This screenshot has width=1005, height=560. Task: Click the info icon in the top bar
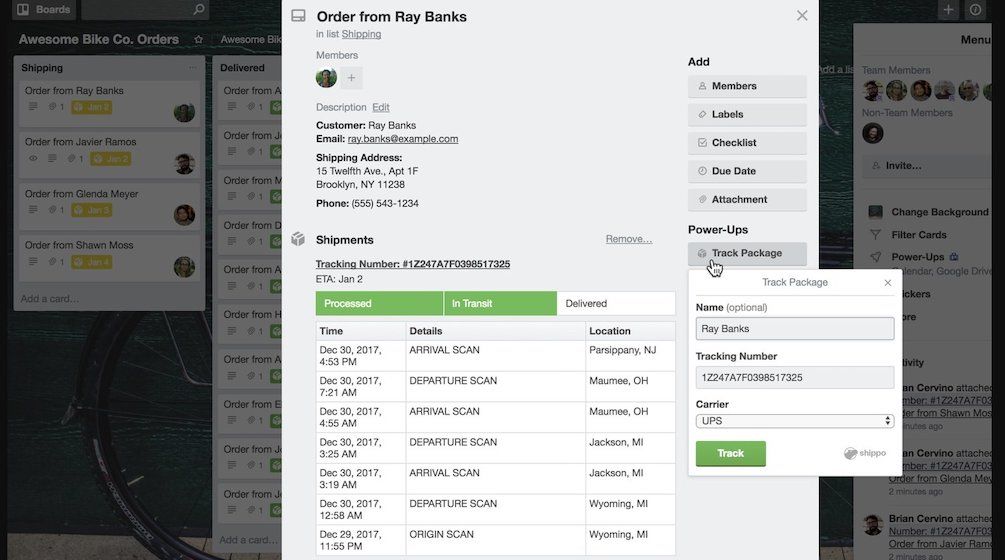pyautogui.click(x=975, y=10)
